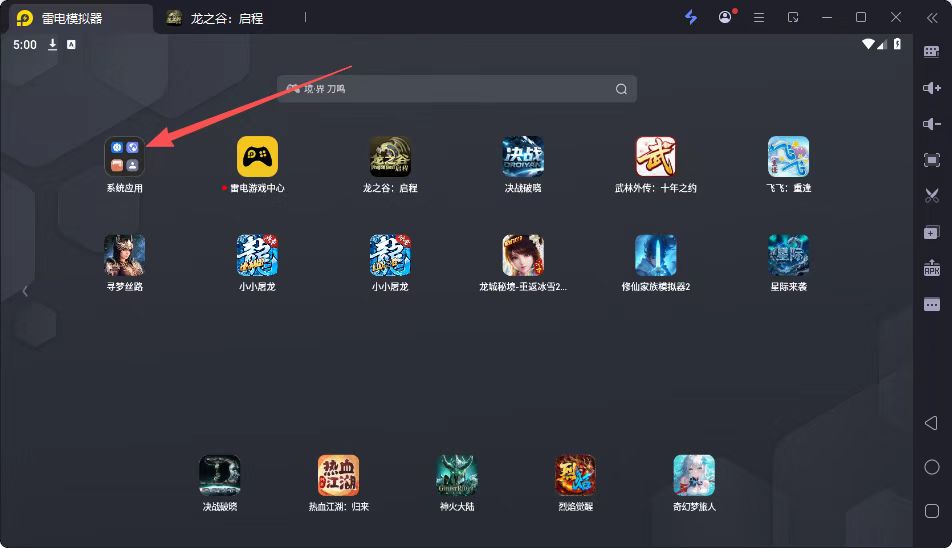Click the download indicator in the status bar
Viewport: 952px width, 548px height.
[53, 44]
